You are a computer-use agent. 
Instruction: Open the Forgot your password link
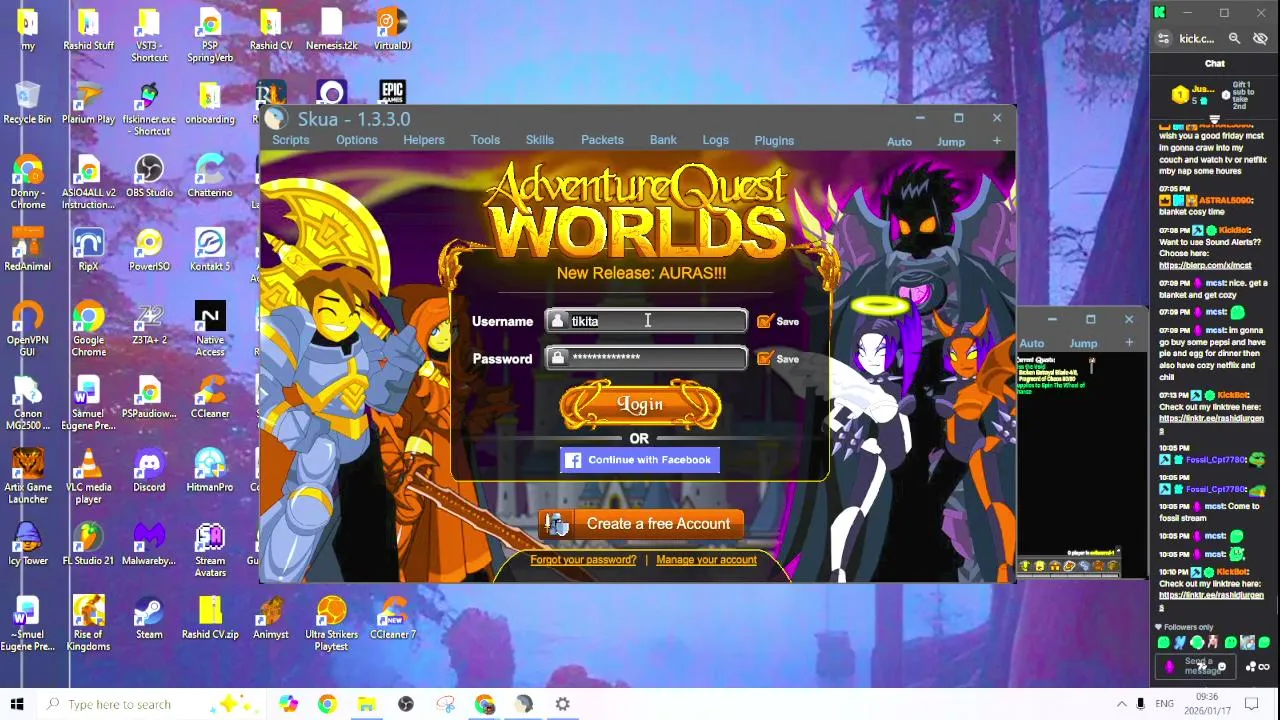pyautogui.click(x=583, y=560)
